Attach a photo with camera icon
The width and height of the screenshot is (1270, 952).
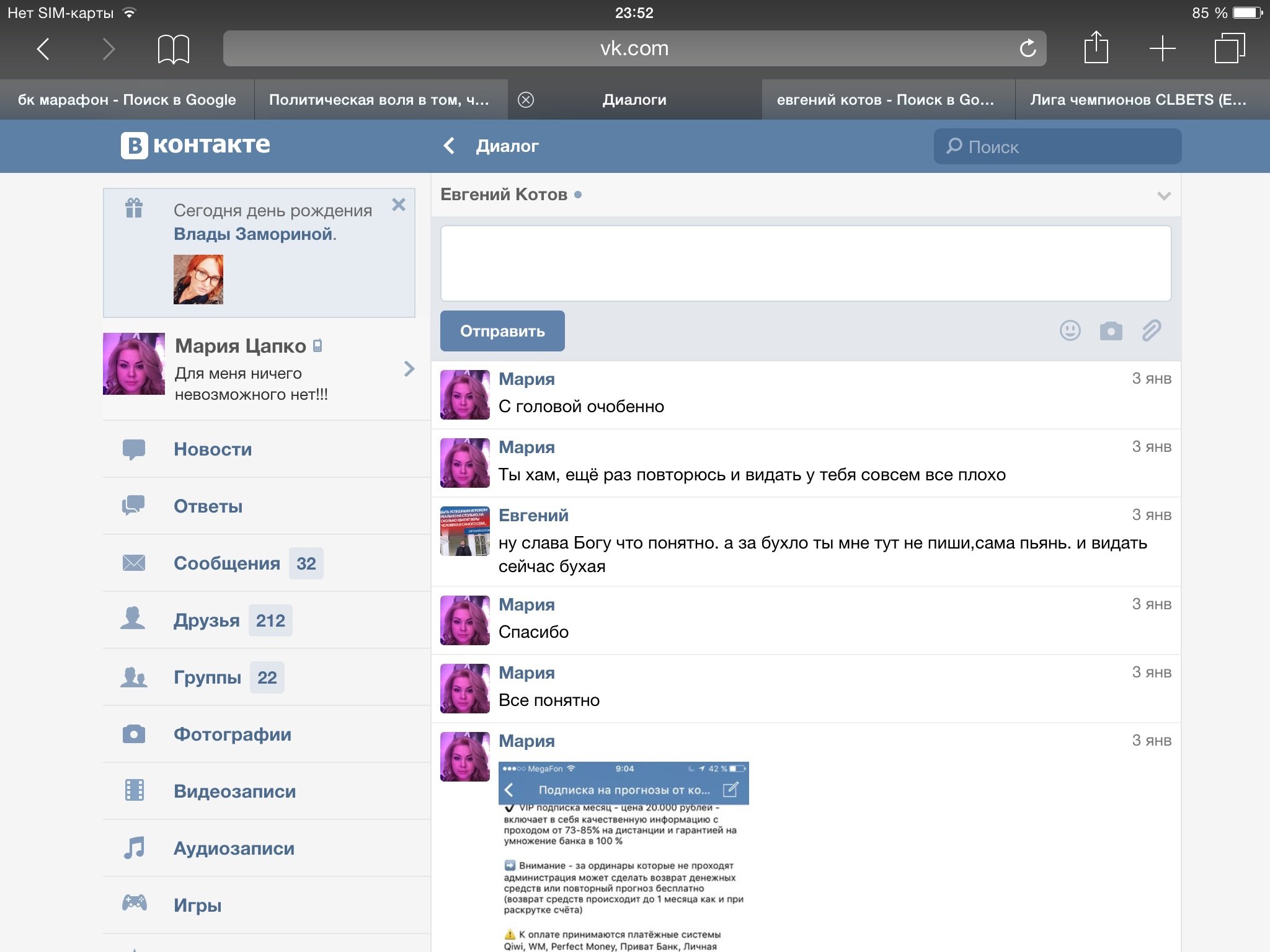pos(1111,331)
